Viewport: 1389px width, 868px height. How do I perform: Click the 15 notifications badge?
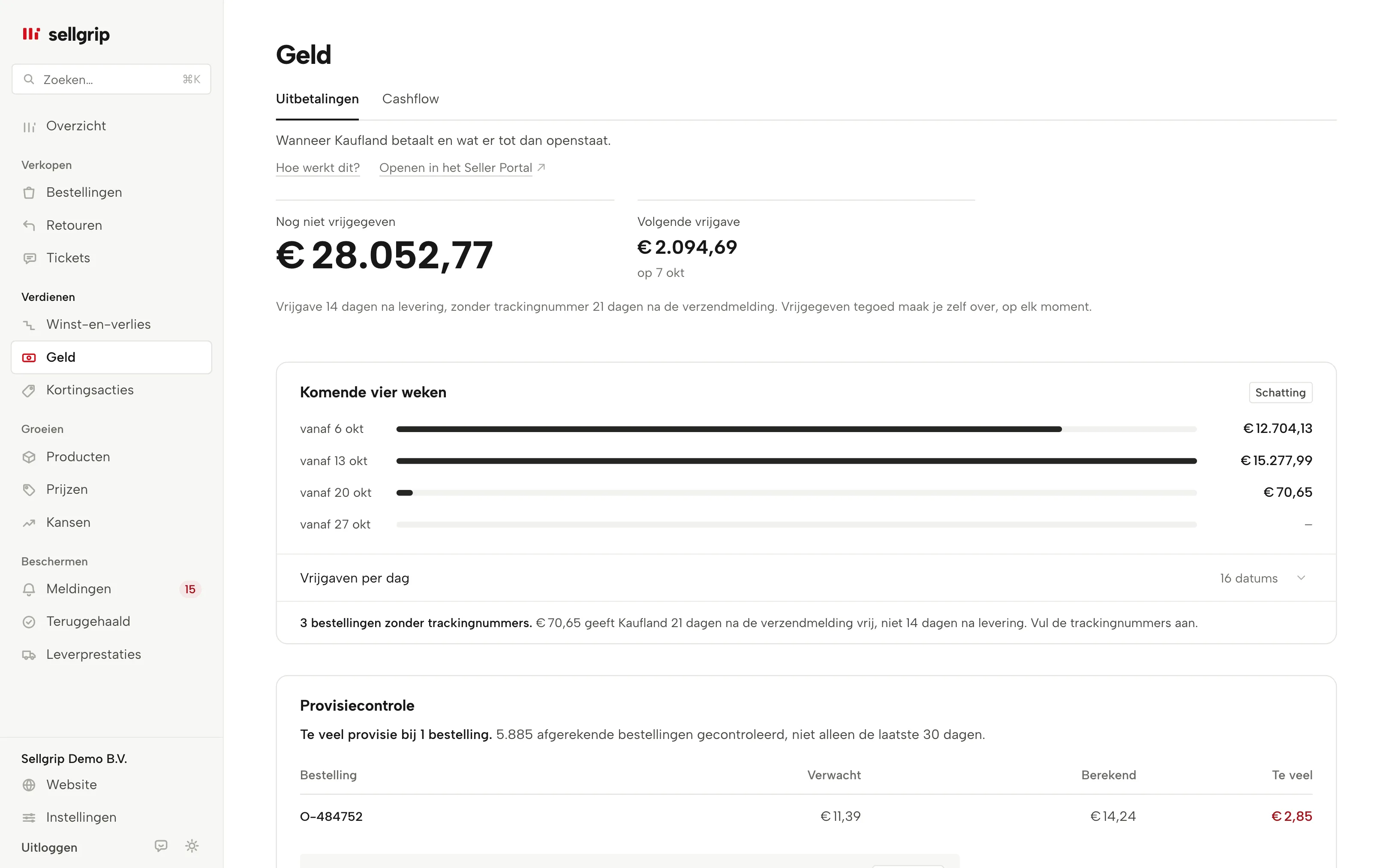(x=190, y=589)
